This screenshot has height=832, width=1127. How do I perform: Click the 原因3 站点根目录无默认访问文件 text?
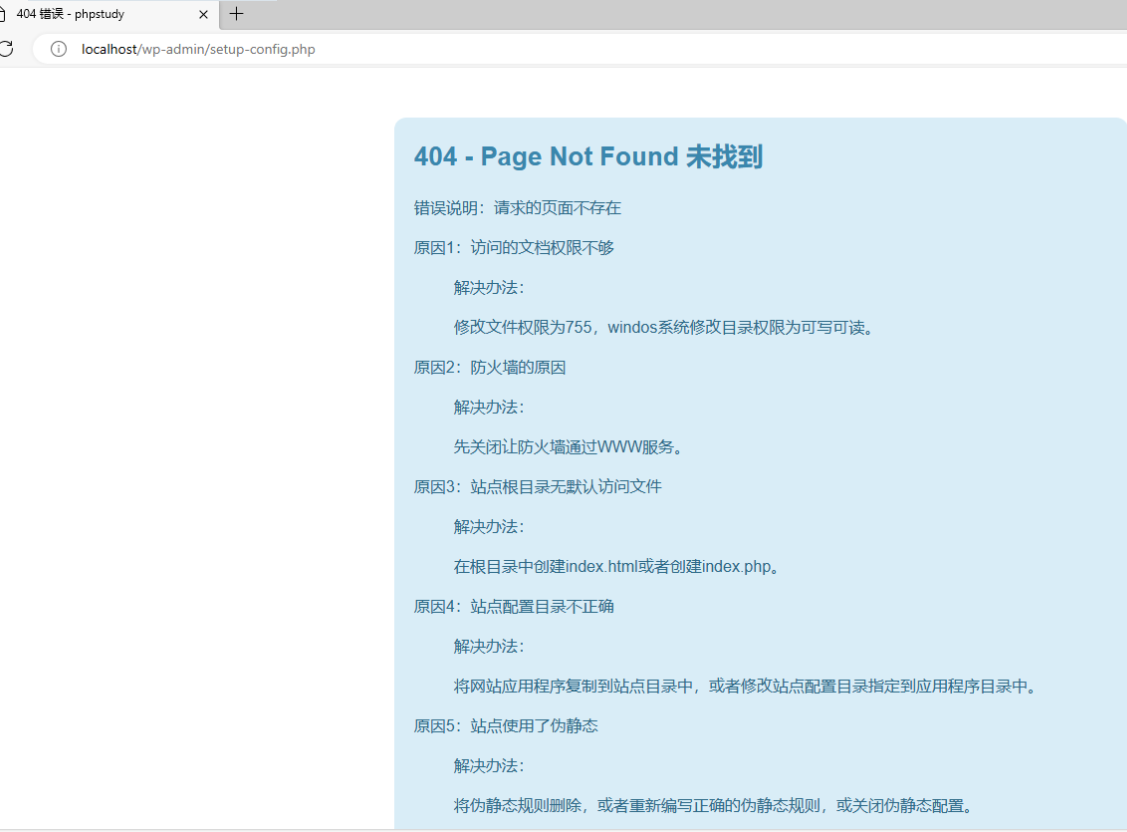[538, 487]
